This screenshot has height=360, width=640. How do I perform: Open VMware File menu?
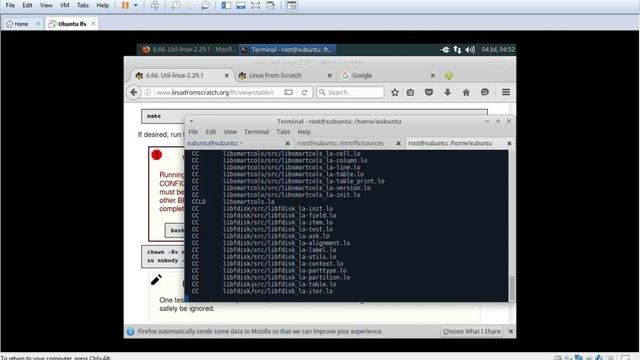pyautogui.click(x=10, y=5)
